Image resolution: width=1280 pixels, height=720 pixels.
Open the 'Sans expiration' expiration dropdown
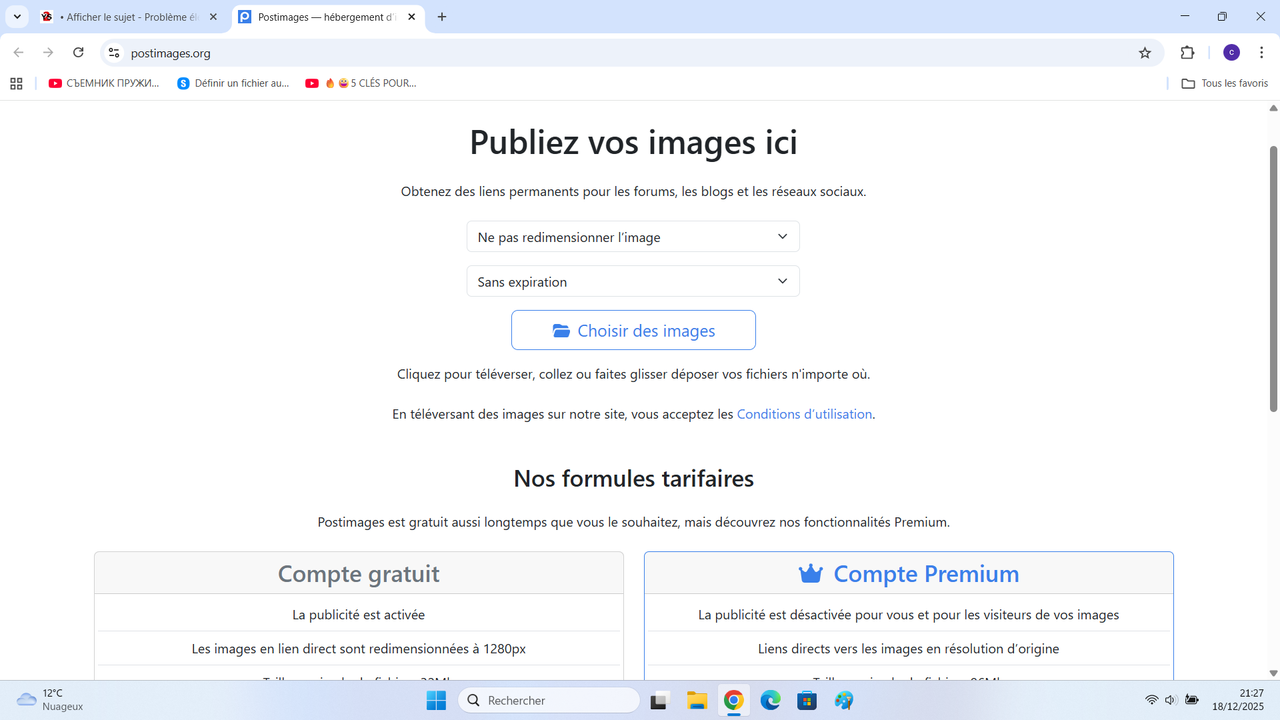pos(632,281)
